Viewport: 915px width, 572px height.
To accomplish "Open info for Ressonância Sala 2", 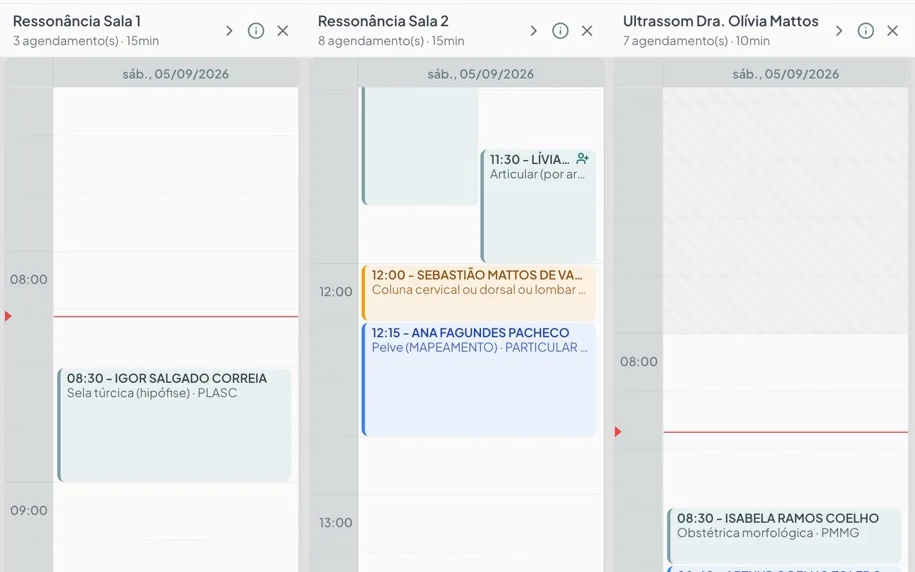I will 560,31.
